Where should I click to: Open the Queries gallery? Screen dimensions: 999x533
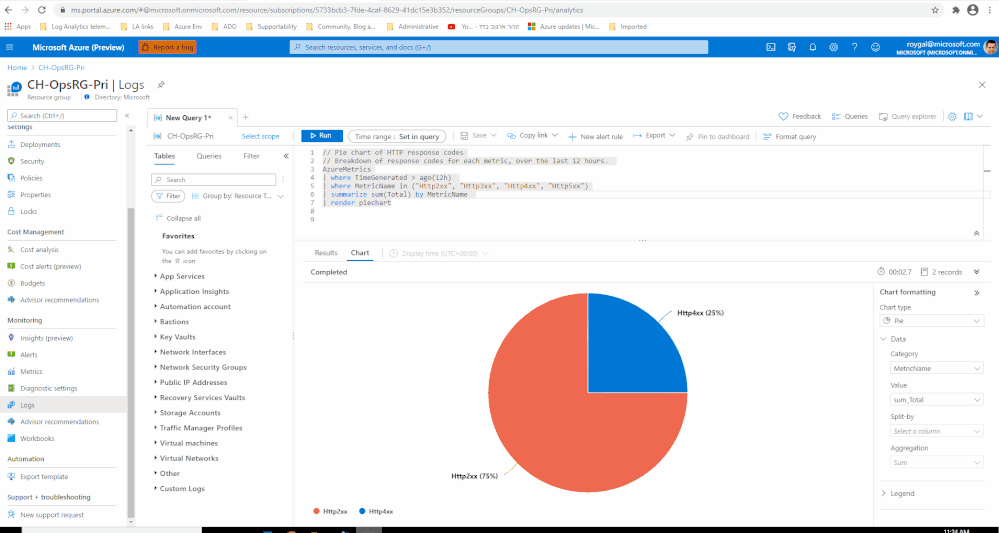pyautogui.click(x=850, y=117)
